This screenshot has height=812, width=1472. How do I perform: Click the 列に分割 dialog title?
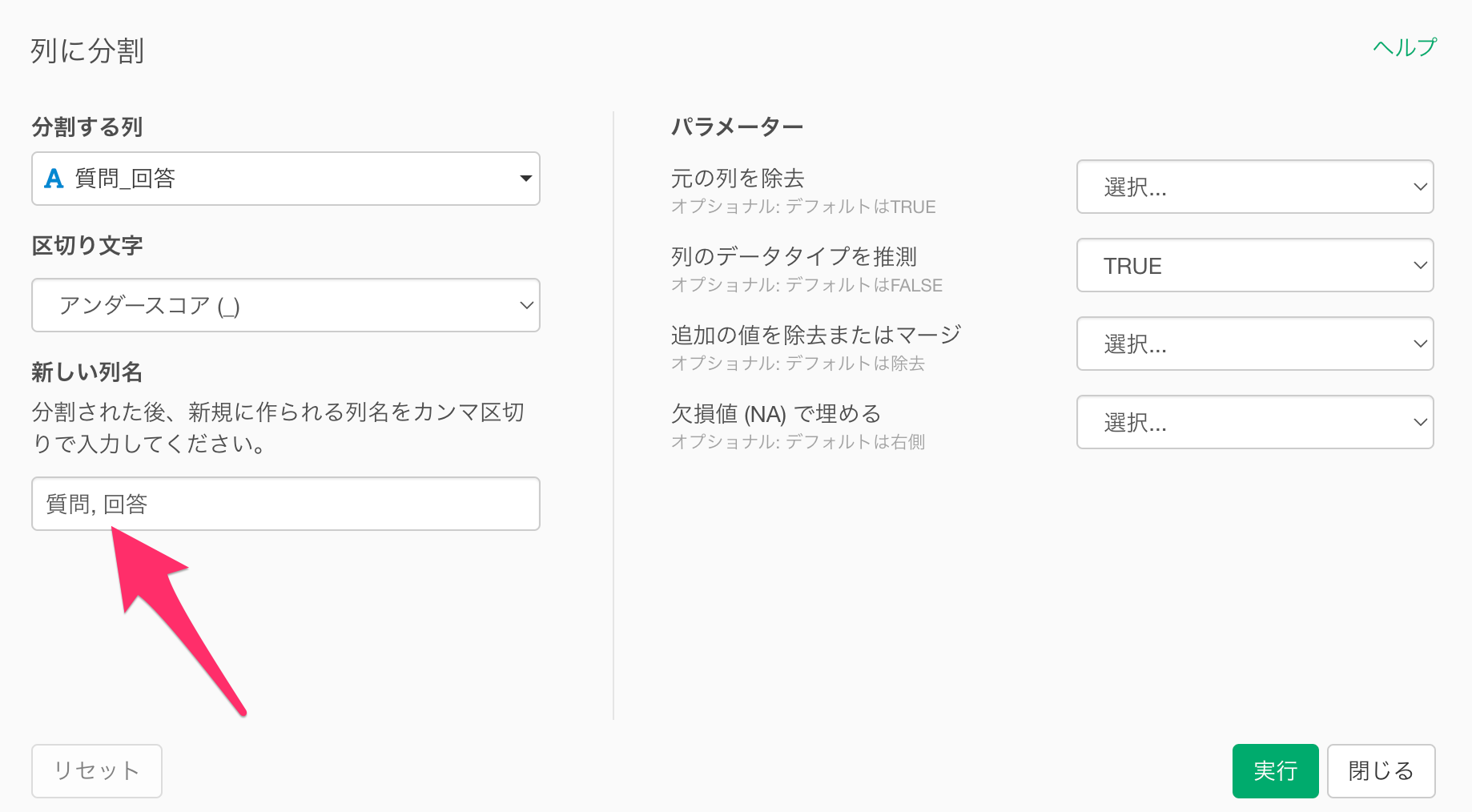87,51
